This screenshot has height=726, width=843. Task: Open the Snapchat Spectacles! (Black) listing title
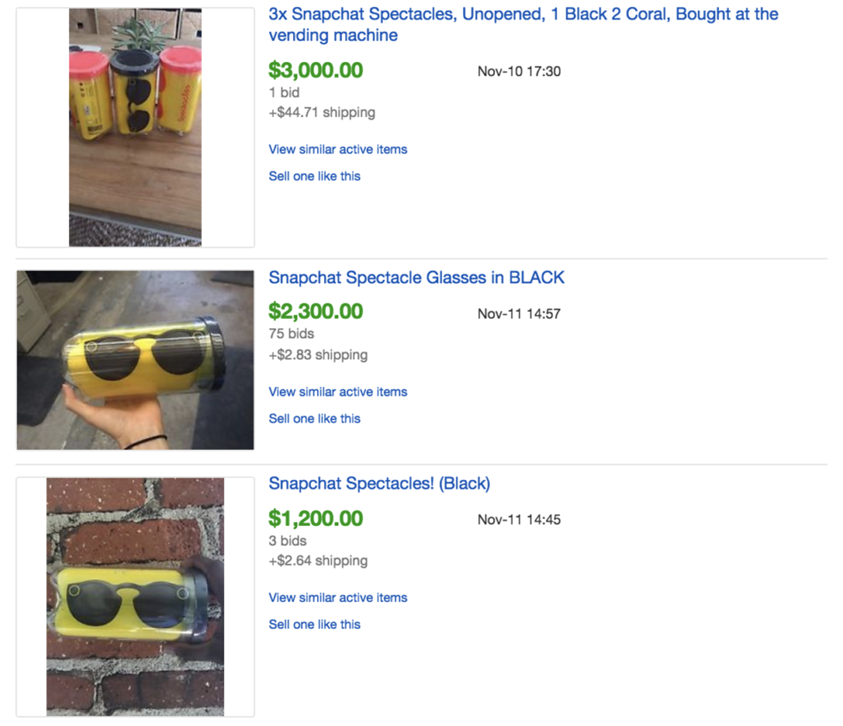pos(379,484)
